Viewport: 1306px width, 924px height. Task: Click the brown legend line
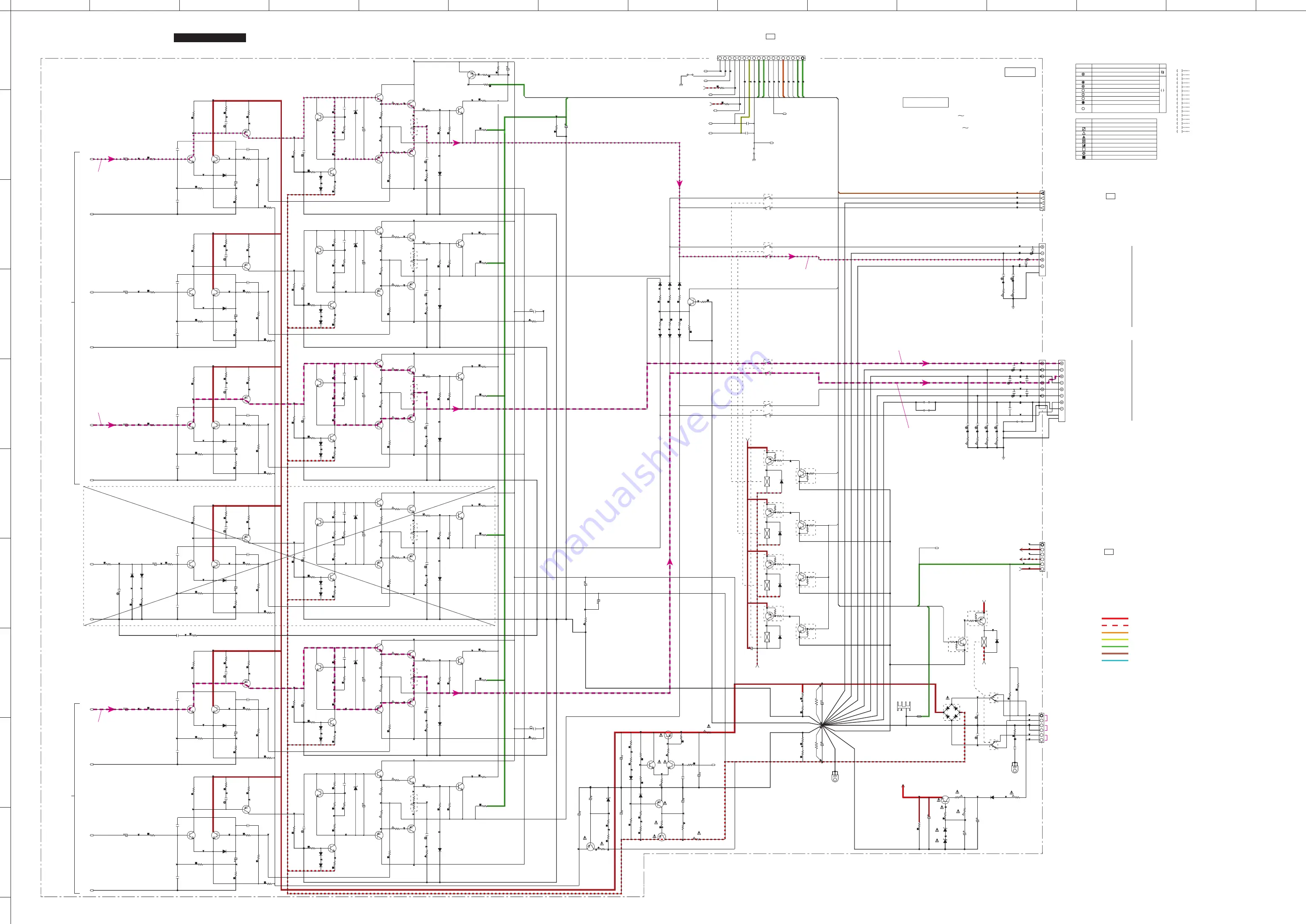(x=1114, y=653)
